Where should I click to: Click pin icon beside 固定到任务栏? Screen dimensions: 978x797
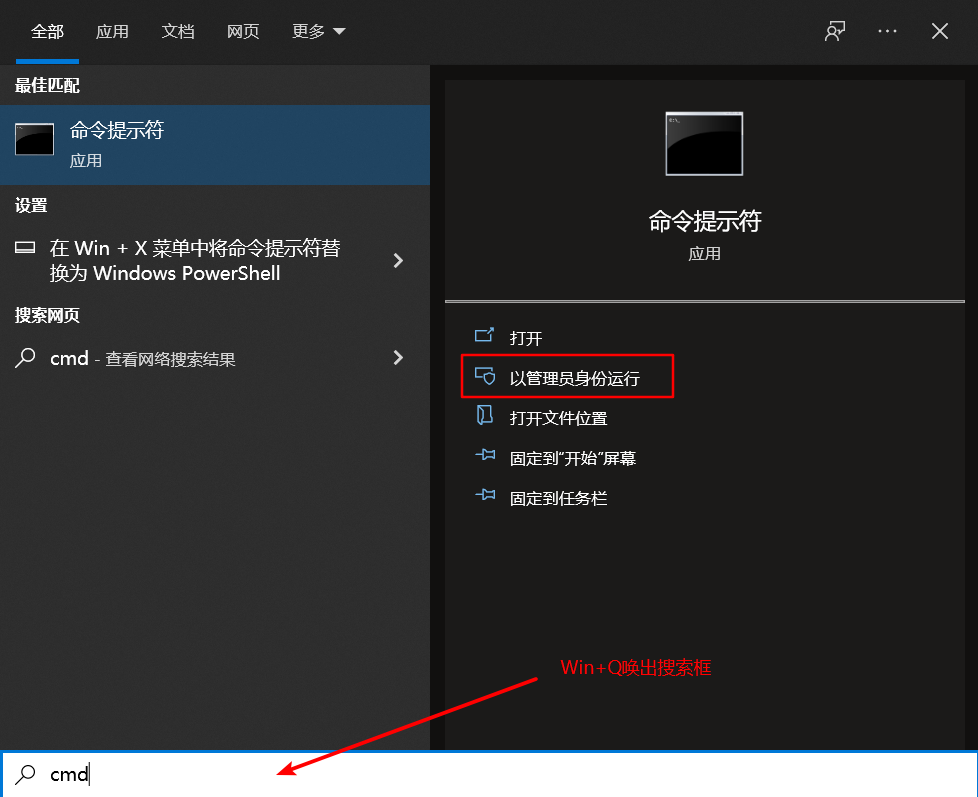pyautogui.click(x=485, y=495)
